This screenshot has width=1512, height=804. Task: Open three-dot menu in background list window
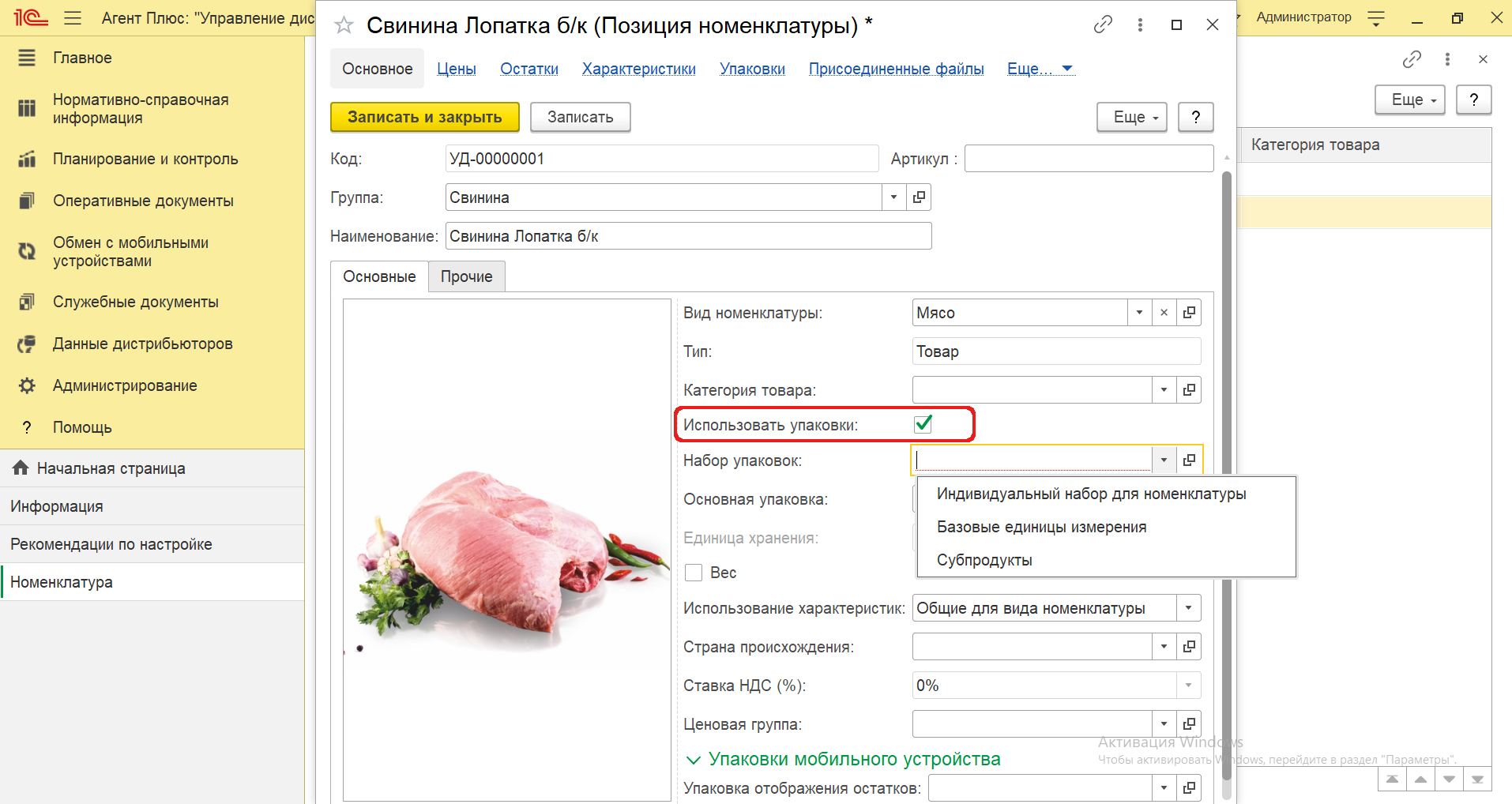click(1447, 59)
